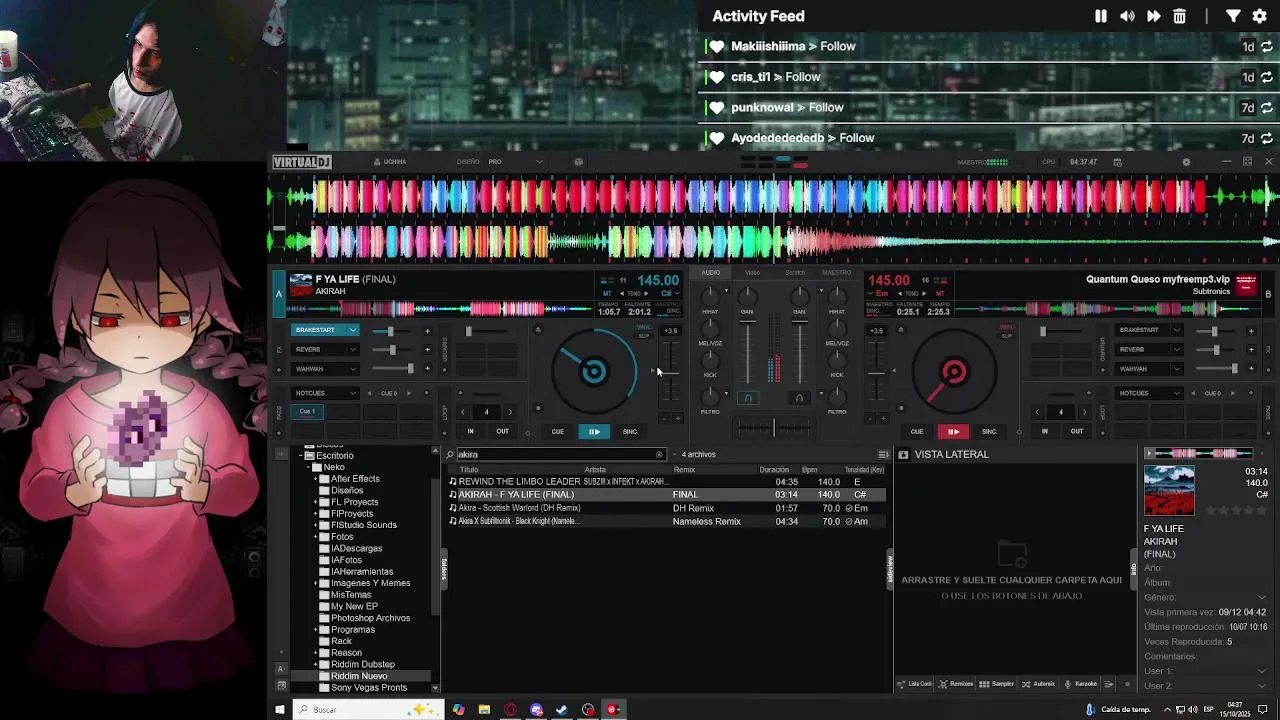1280x720 pixels.
Task: Replay the Makiiishiima follow alert
Action: [x=1267, y=47]
